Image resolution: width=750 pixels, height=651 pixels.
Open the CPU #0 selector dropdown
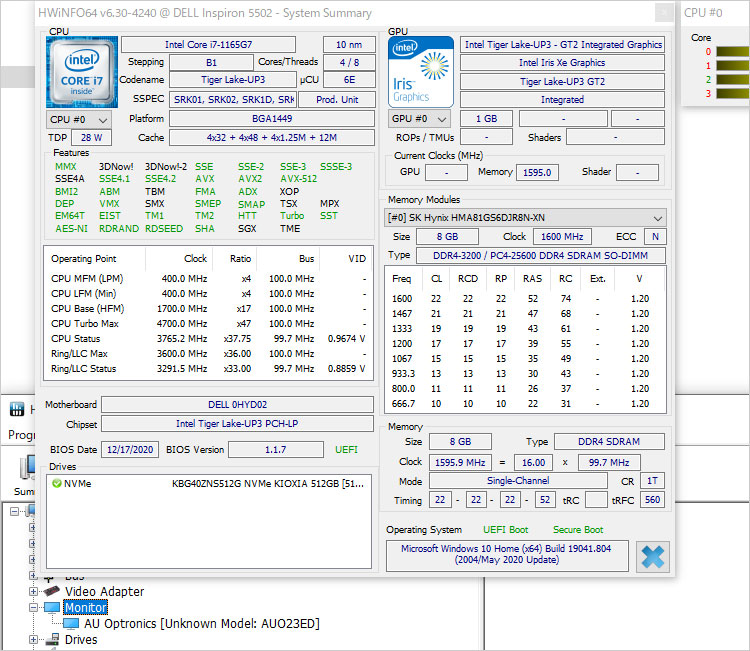click(79, 120)
